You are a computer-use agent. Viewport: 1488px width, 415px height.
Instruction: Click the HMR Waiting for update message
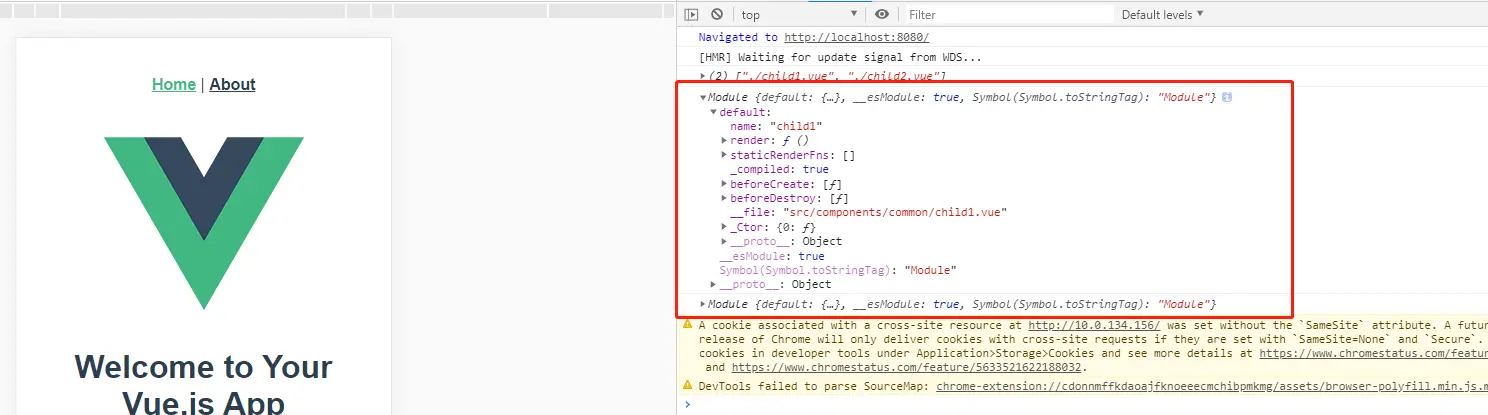point(840,57)
